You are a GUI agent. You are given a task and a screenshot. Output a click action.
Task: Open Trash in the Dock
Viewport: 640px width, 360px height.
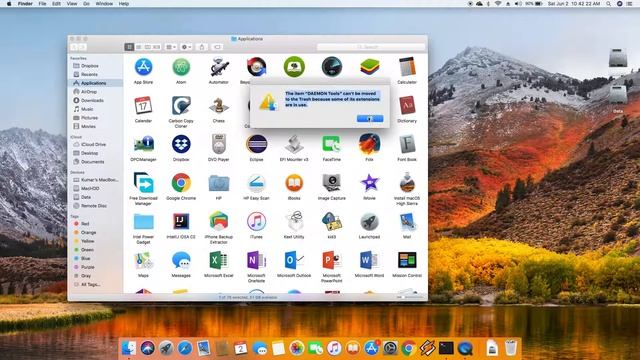tap(511, 348)
